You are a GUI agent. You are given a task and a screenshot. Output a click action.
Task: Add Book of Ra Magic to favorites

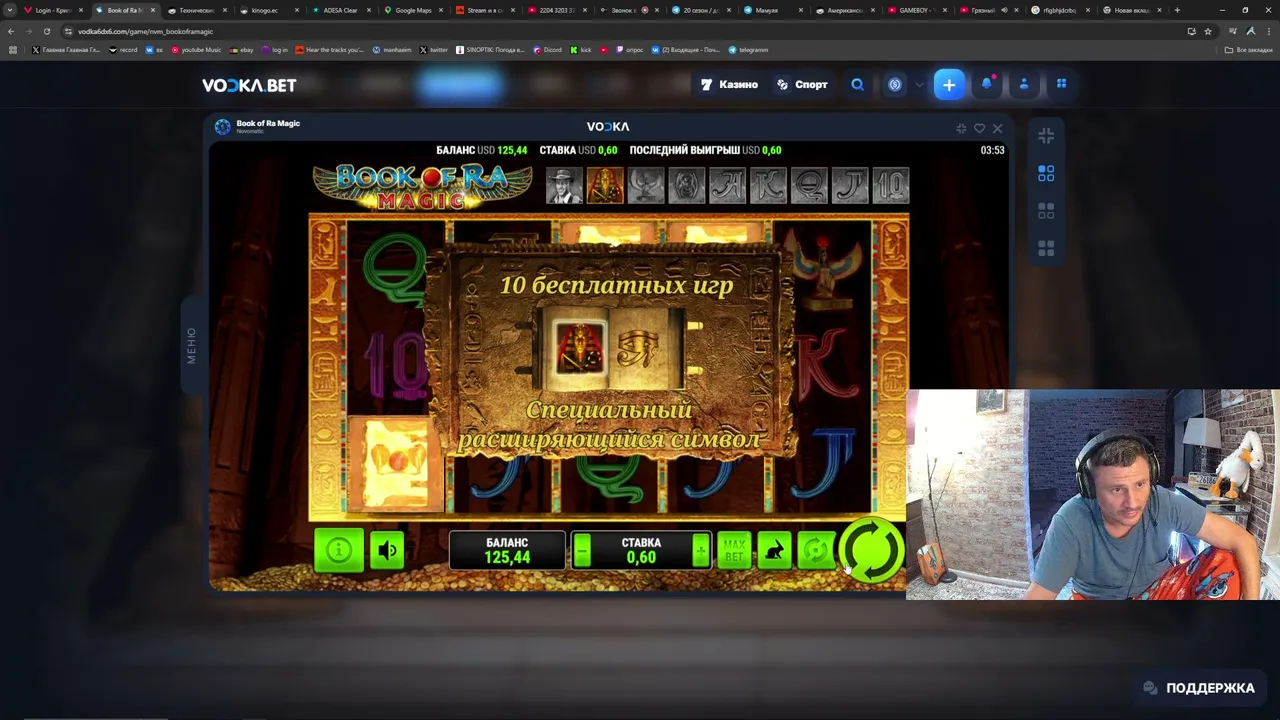tap(979, 128)
